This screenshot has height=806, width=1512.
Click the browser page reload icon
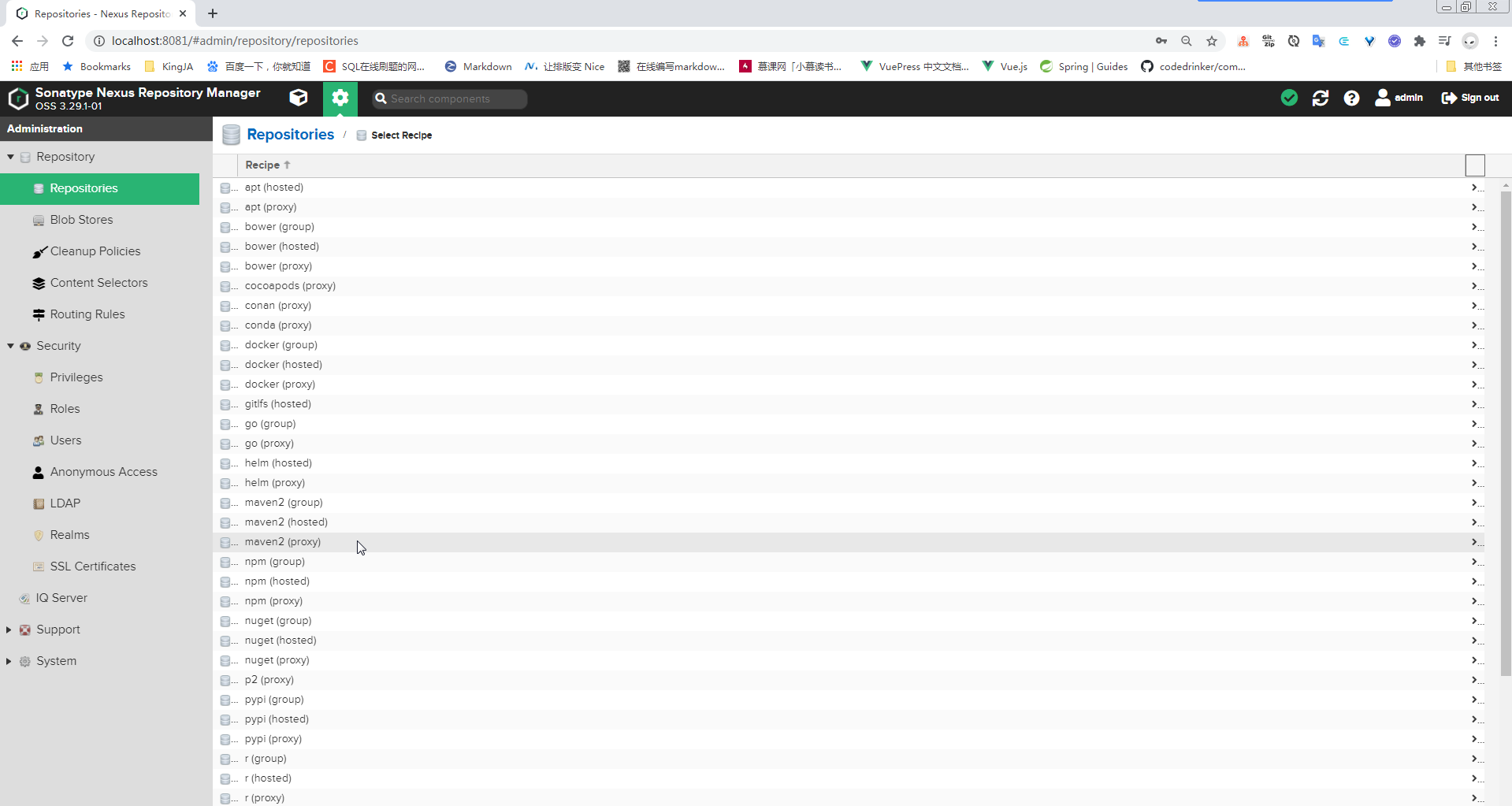[x=68, y=41]
